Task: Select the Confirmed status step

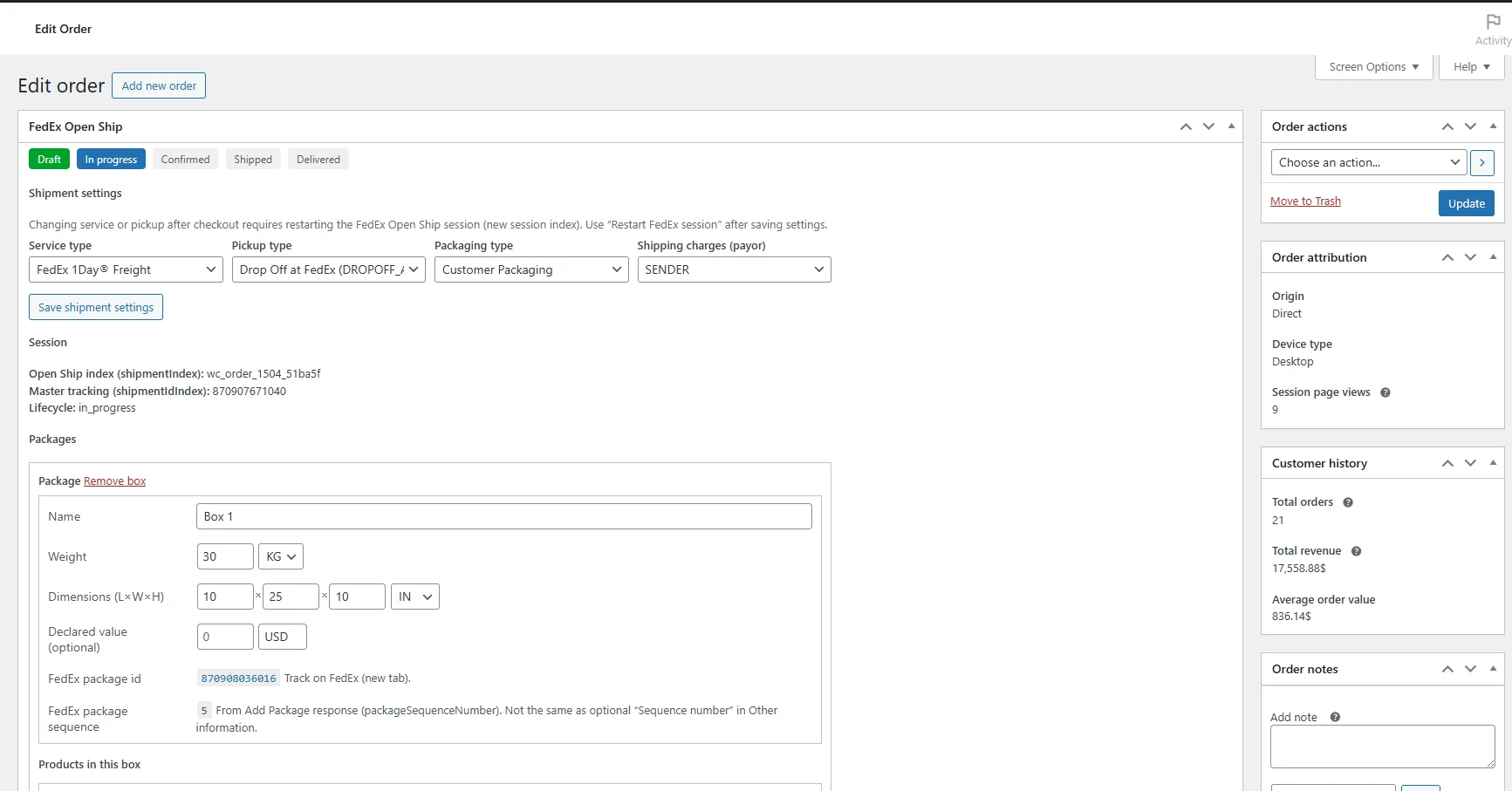Action: tap(185, 160)
